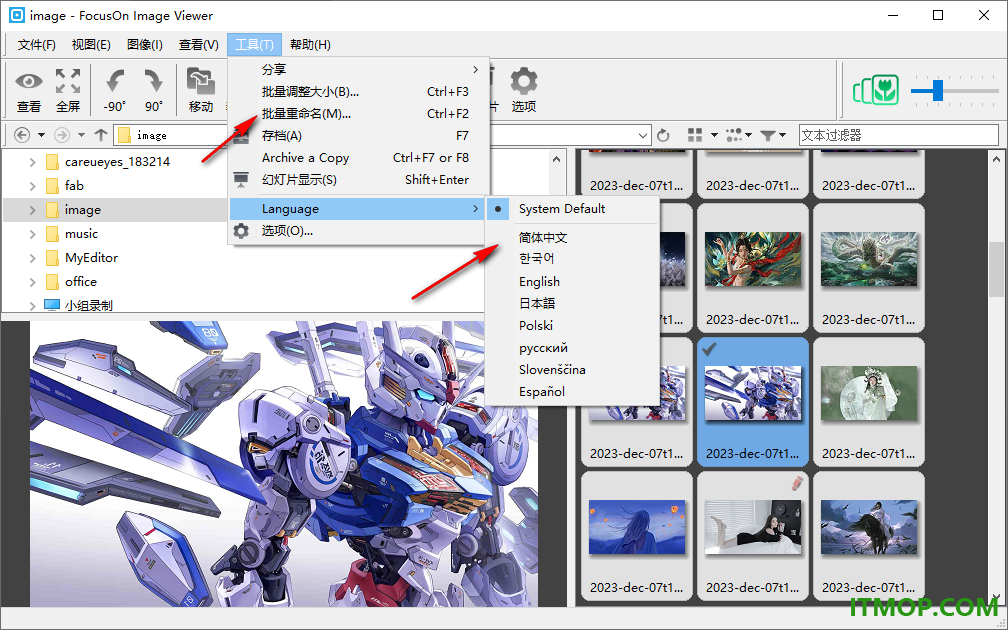1008x630 pixels.
Task: Adjust the thumbnail size slider handle
Action: [938, 90]
